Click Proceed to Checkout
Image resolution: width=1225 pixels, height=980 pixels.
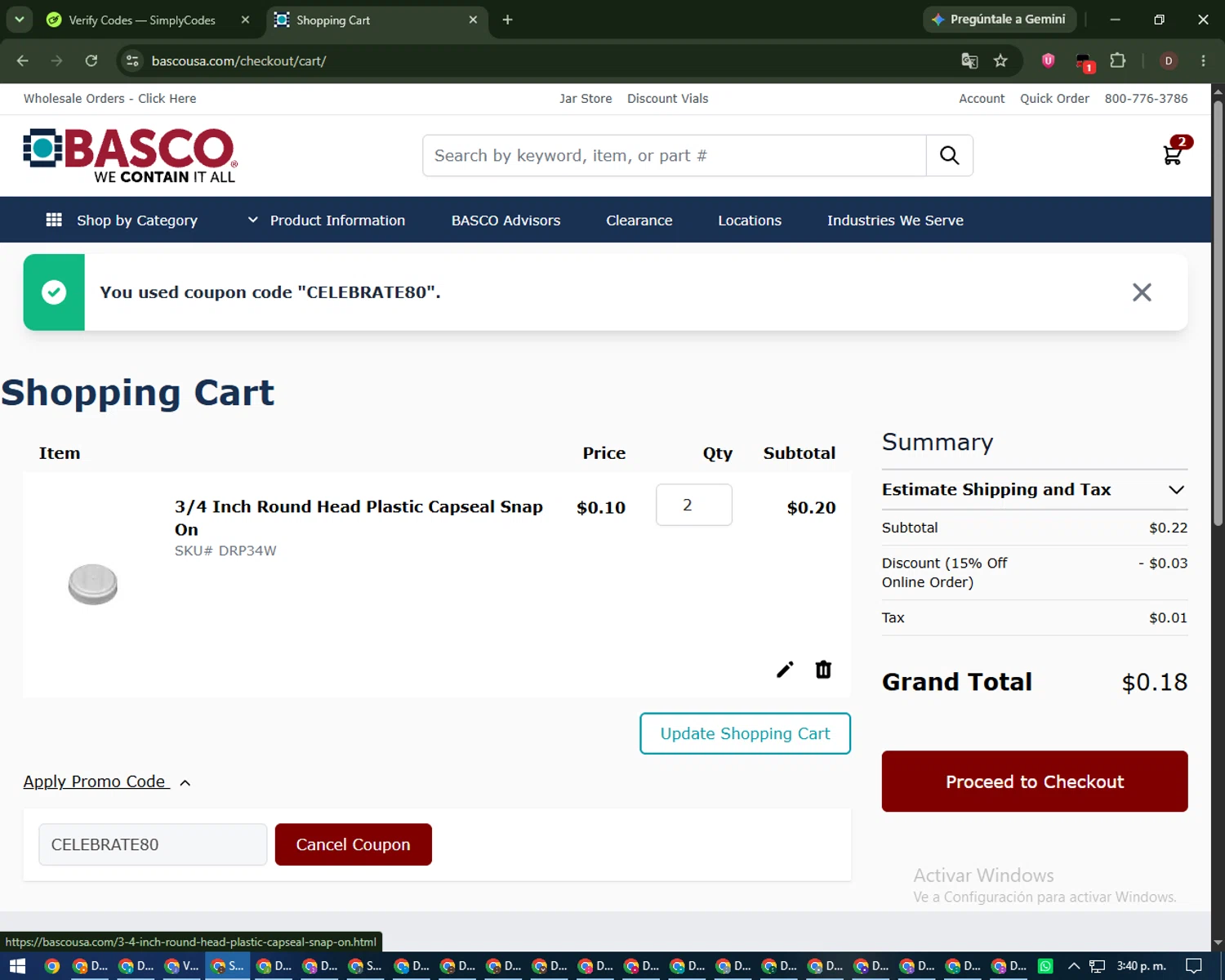1035,782
